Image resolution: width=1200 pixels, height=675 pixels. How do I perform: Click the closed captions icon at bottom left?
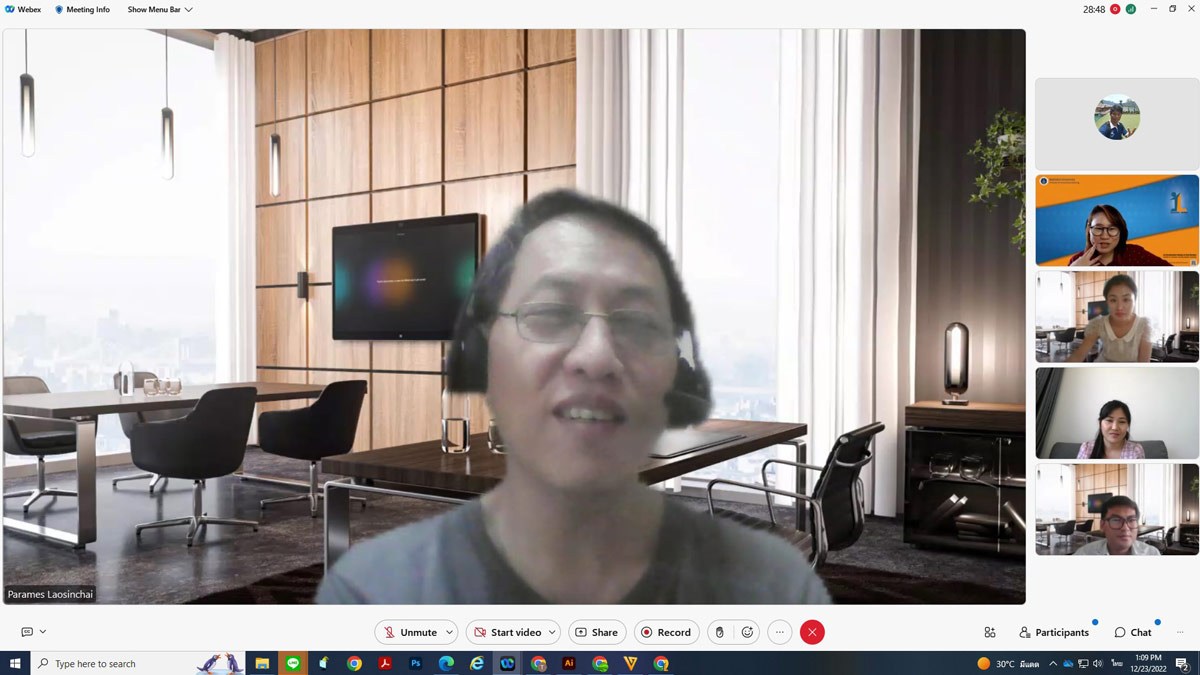pyautogui.click(x=27, y=632)
